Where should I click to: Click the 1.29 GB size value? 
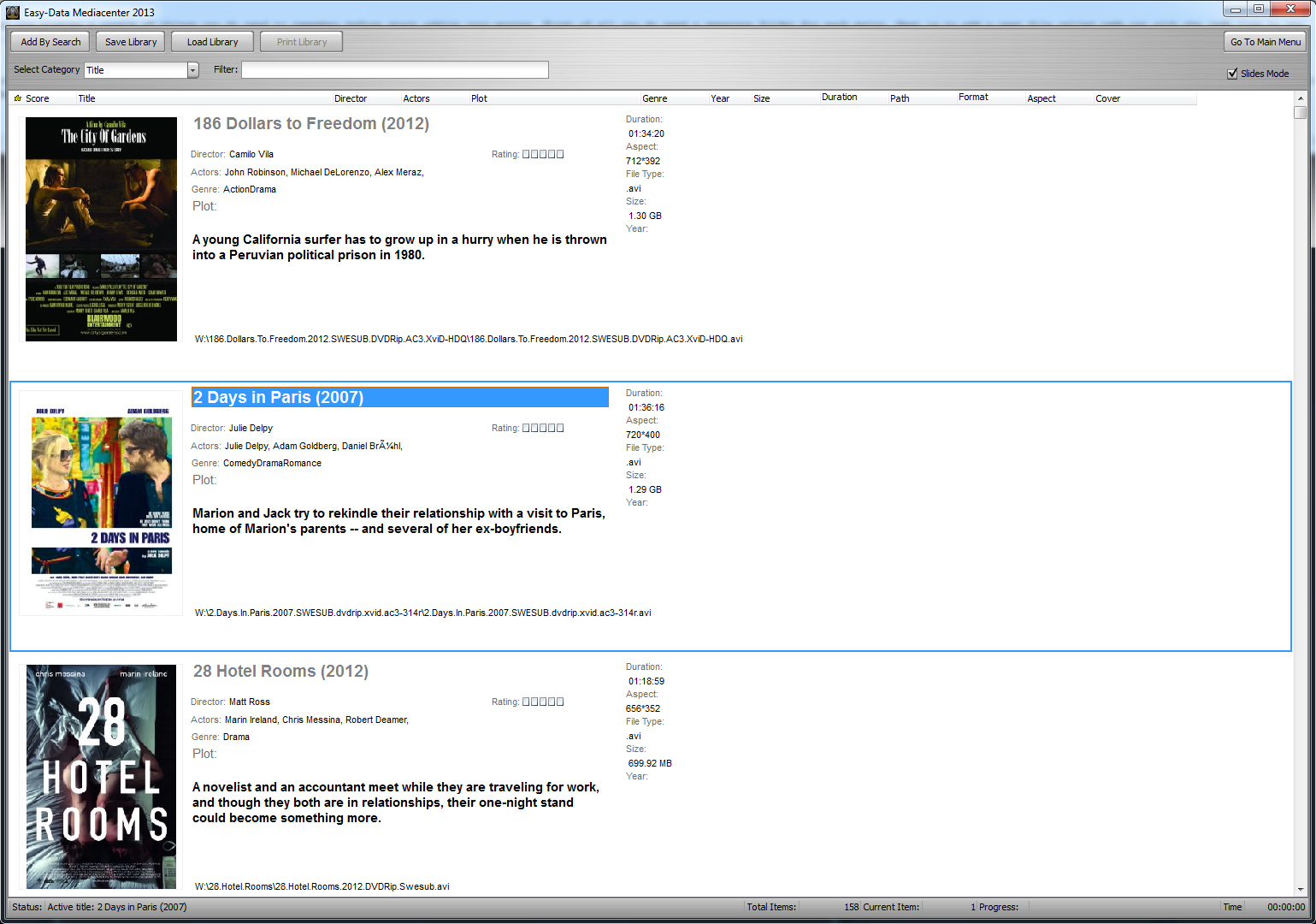[646, 489]
